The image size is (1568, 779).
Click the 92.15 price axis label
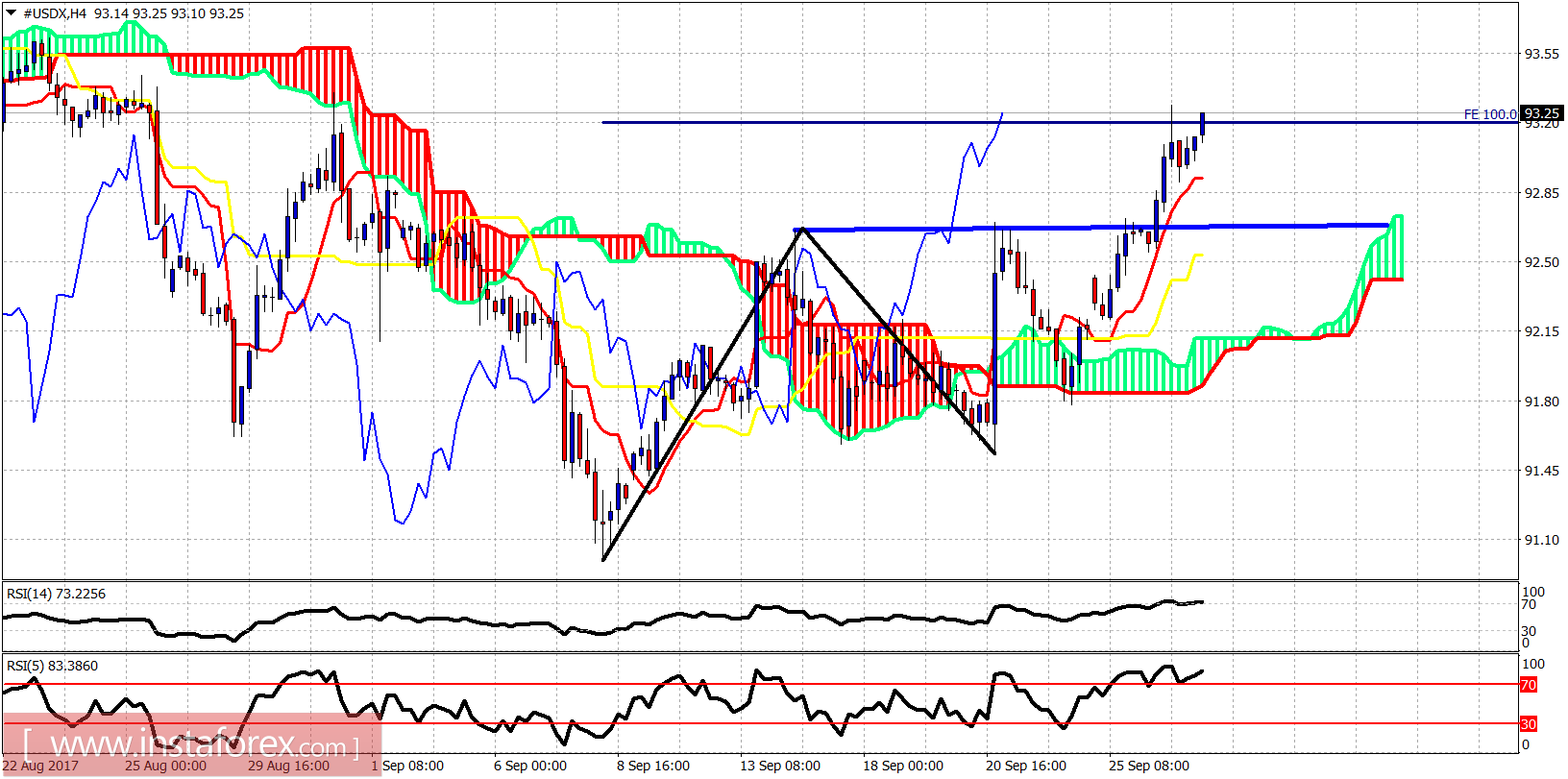click(x=1542, y=331)
